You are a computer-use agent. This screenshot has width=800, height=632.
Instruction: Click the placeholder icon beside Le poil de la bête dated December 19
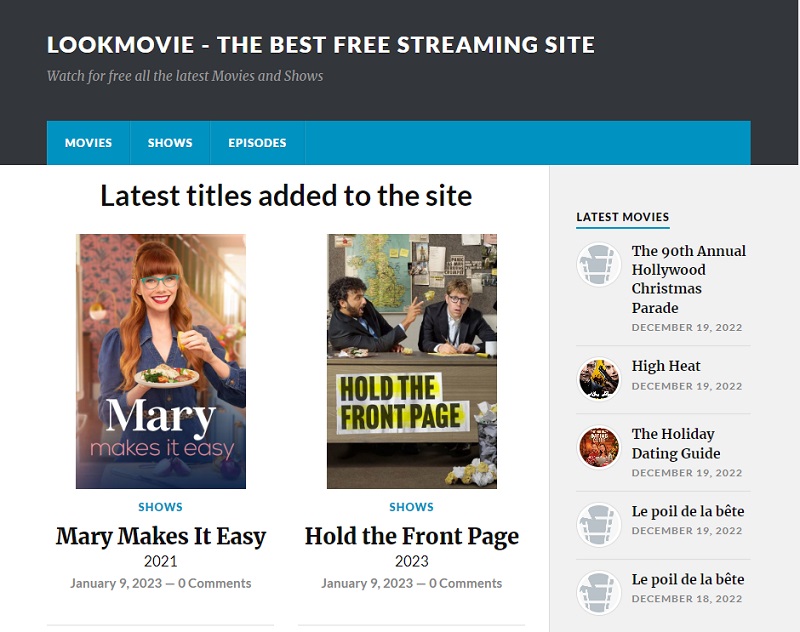599,525
